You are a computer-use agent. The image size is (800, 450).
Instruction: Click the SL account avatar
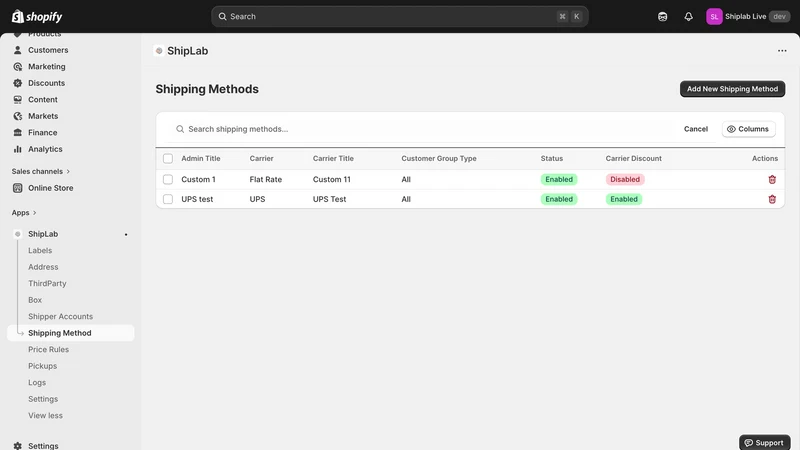pyautogui.click(x=714, y=16)
